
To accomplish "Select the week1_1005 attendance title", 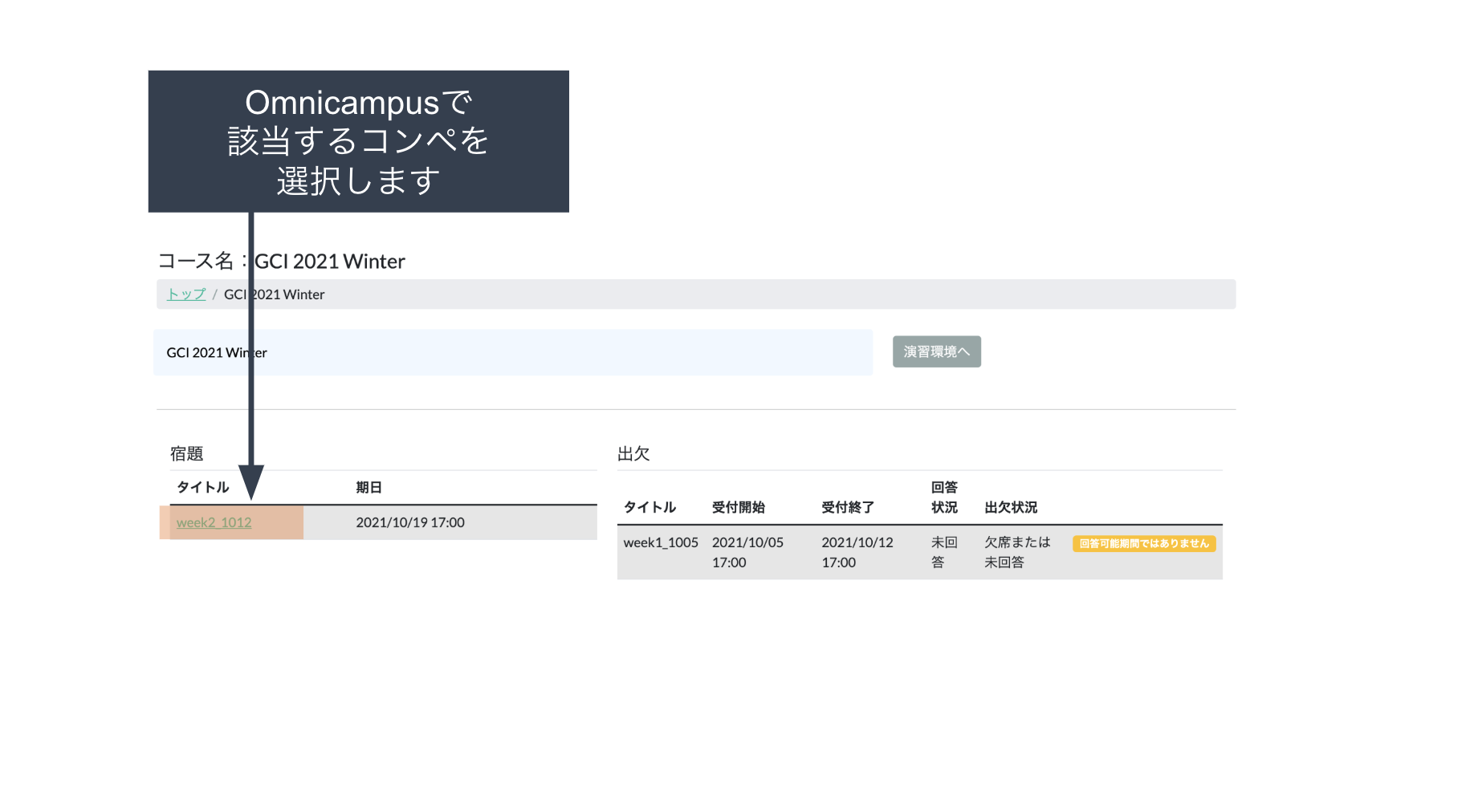I will 661,542.
